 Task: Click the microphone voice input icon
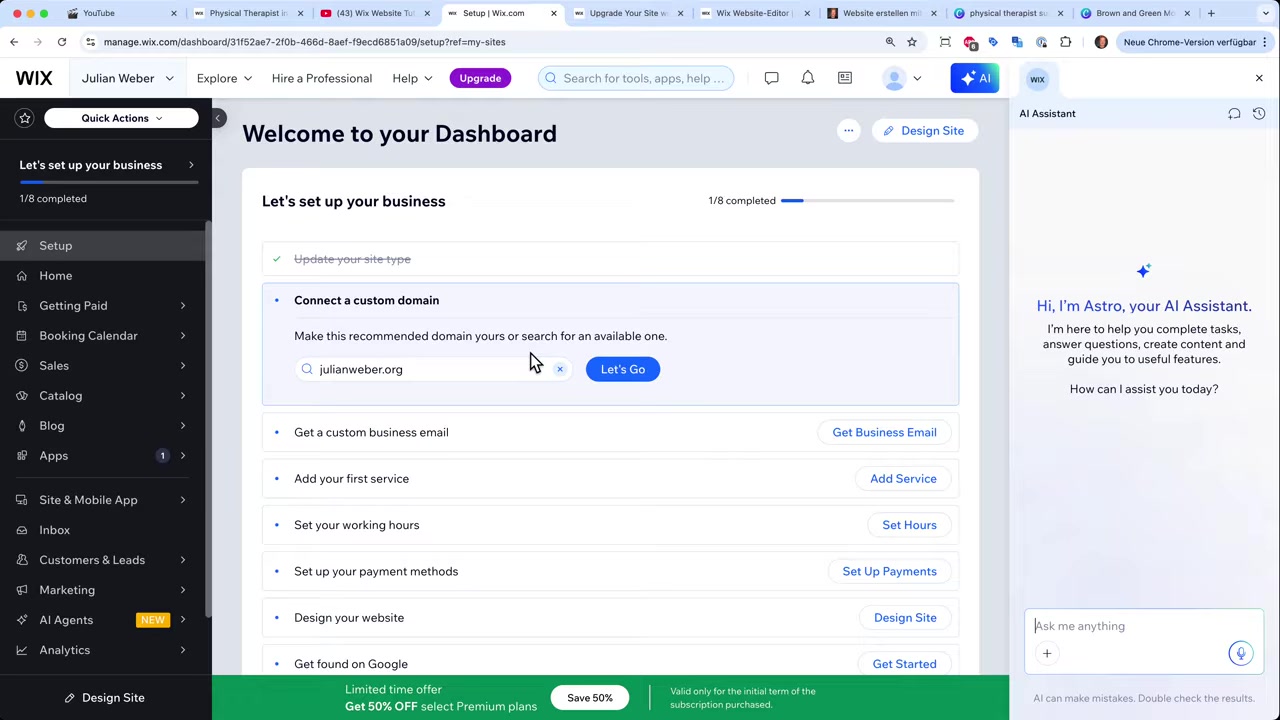coord(1240,653)
